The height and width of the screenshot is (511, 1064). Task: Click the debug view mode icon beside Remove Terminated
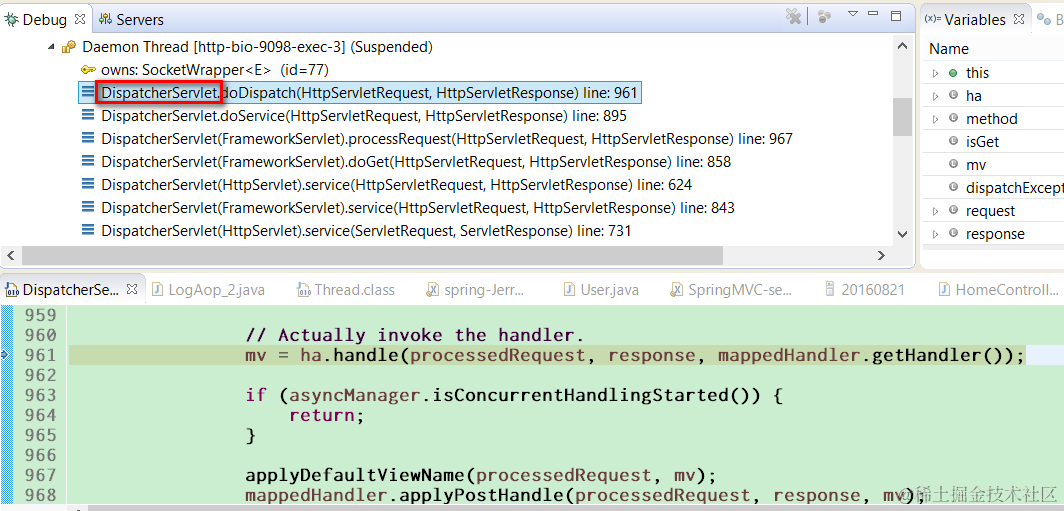point(824,17)
